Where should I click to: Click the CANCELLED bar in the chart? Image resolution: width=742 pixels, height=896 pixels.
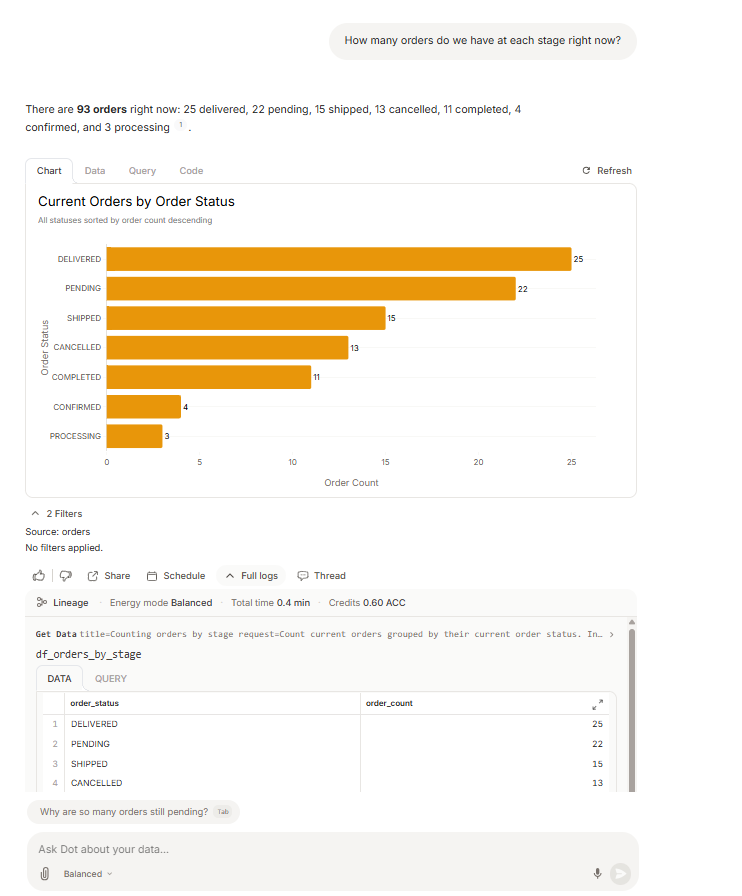click(228, 347)
